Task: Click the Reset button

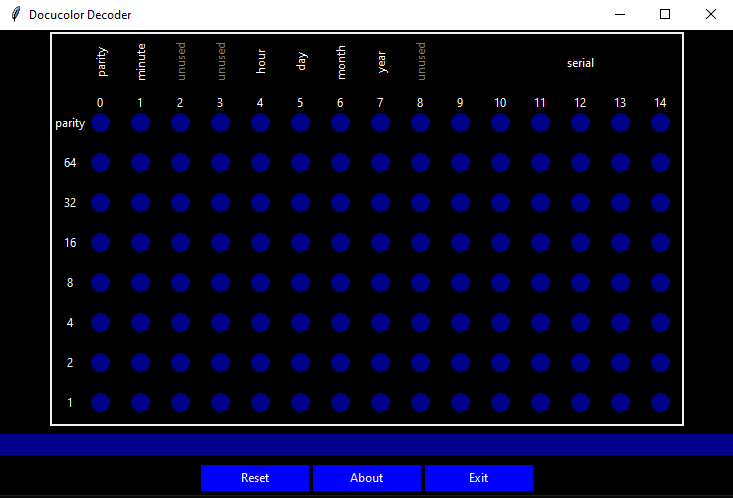Action: point(255,477)
